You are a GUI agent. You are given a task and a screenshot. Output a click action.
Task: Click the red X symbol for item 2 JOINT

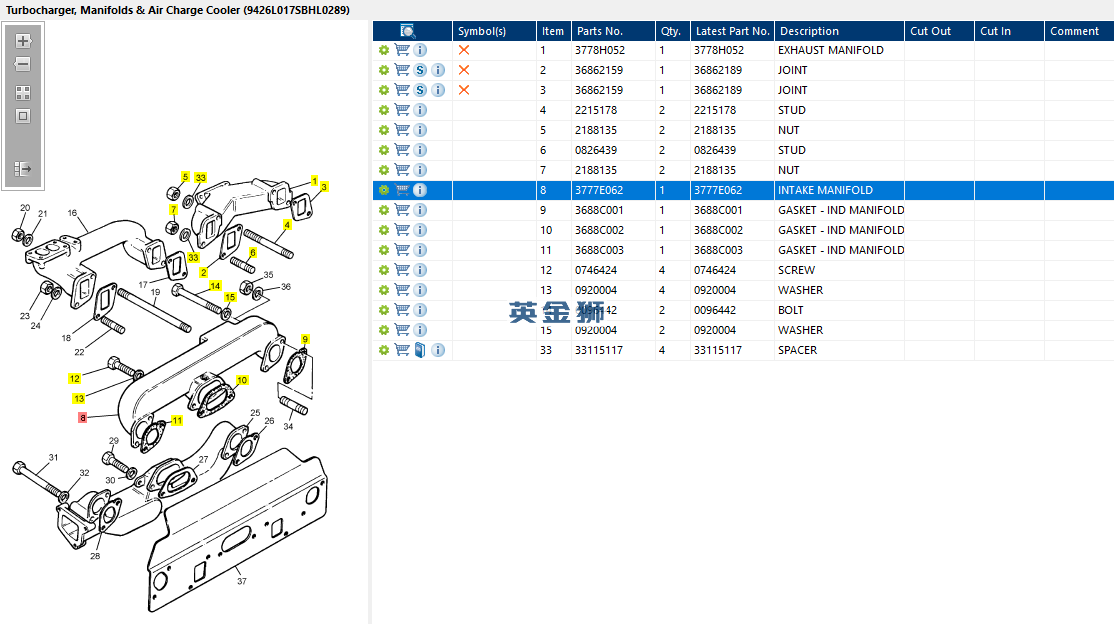coord(464,70)
